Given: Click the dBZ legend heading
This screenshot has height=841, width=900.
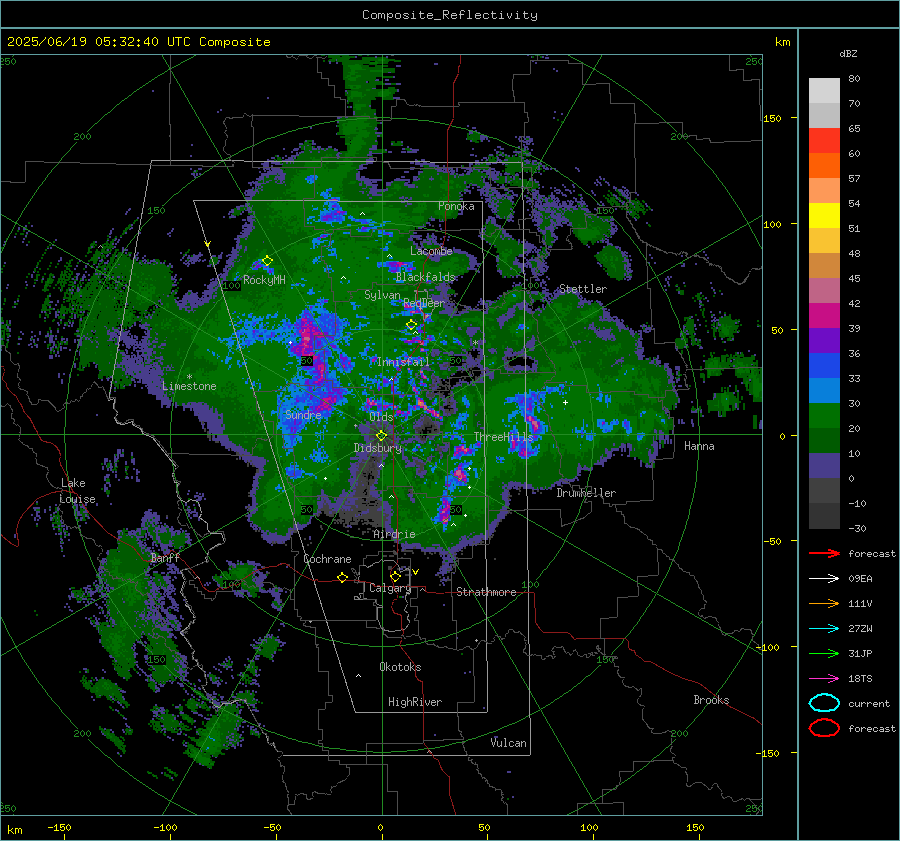Looking at the screenshot, I should 848,53.
